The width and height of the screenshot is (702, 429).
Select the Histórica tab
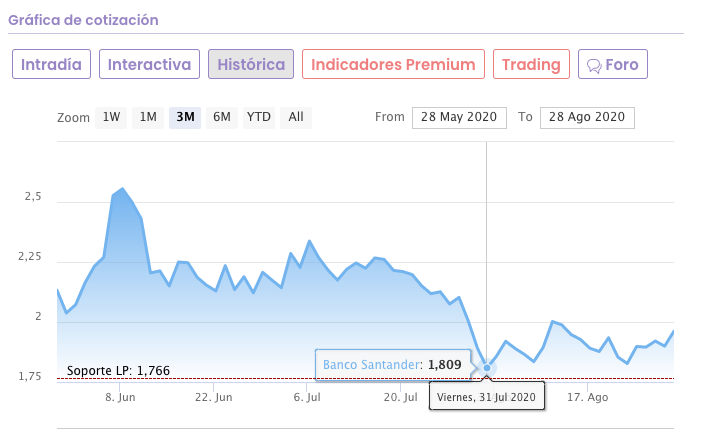tap(251, 65)
